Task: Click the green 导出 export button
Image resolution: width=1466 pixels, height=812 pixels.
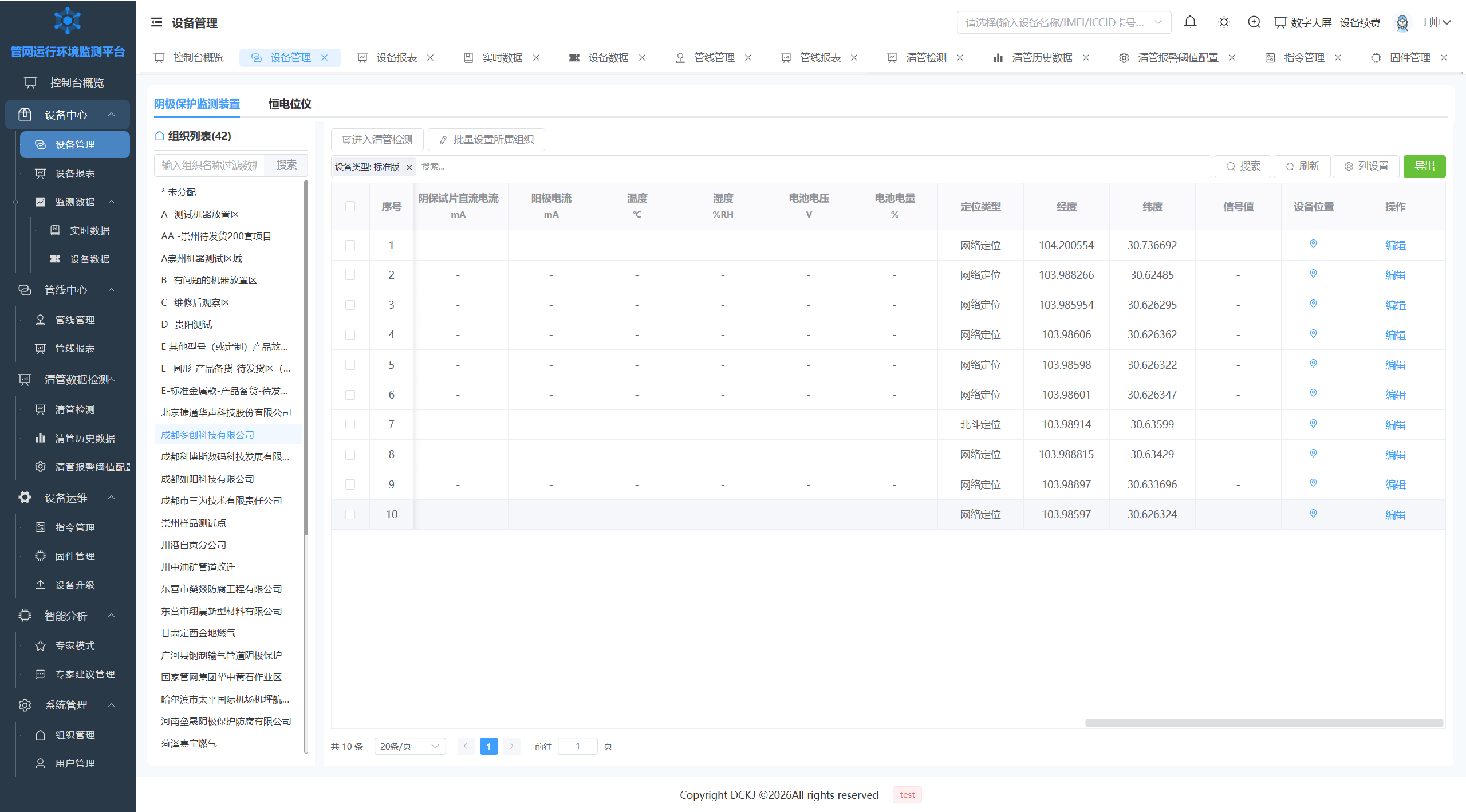Action: 1424,166
